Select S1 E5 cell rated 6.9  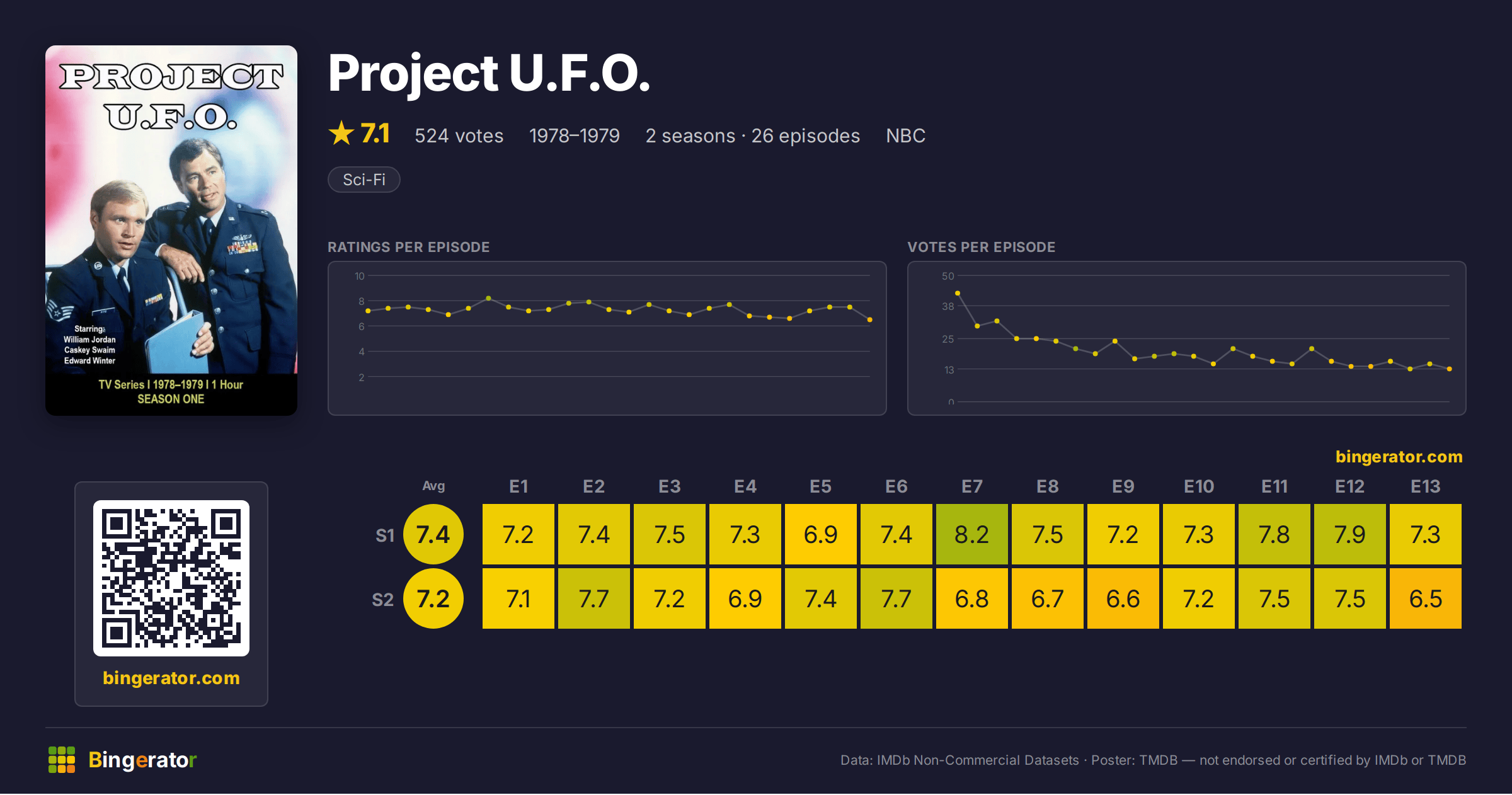821,534
